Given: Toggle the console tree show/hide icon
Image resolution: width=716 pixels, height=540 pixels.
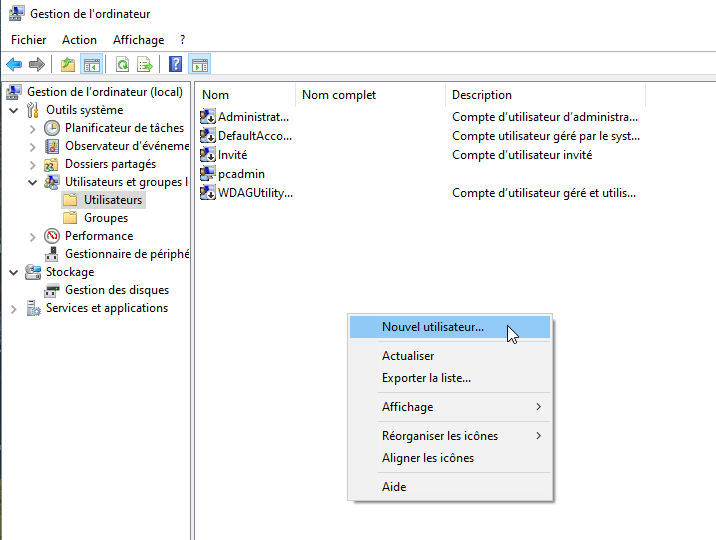Looking at the screenshot, I should coord(91,64).
